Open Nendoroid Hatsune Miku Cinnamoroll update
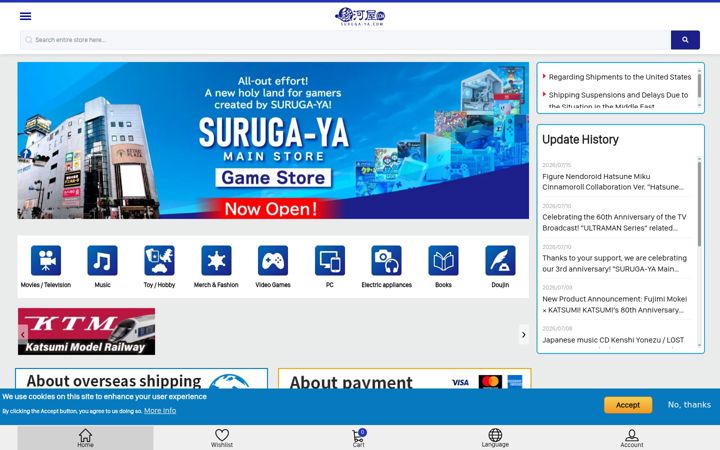Image resolution: width=720 pixels, height=450 pixels. pyautogui.click(x=615, y=182)
